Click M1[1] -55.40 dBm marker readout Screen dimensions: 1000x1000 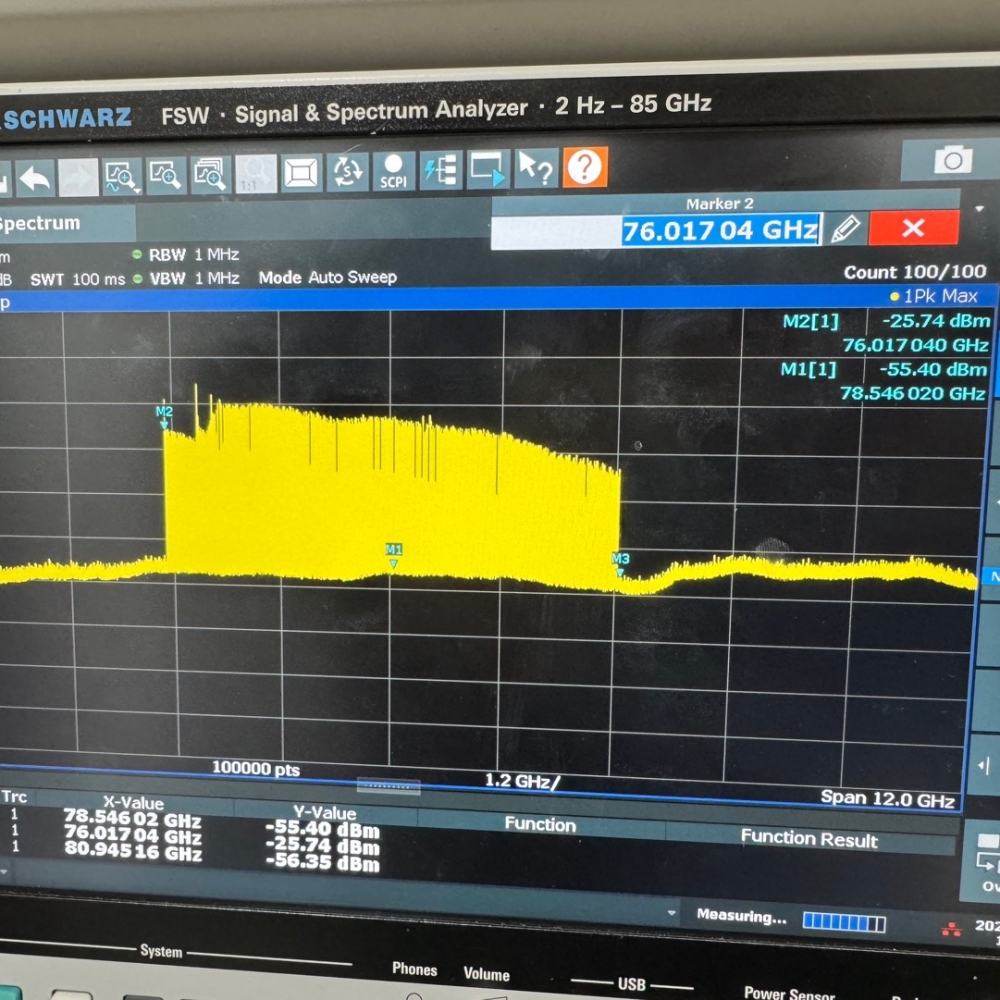tap(883, 369)
